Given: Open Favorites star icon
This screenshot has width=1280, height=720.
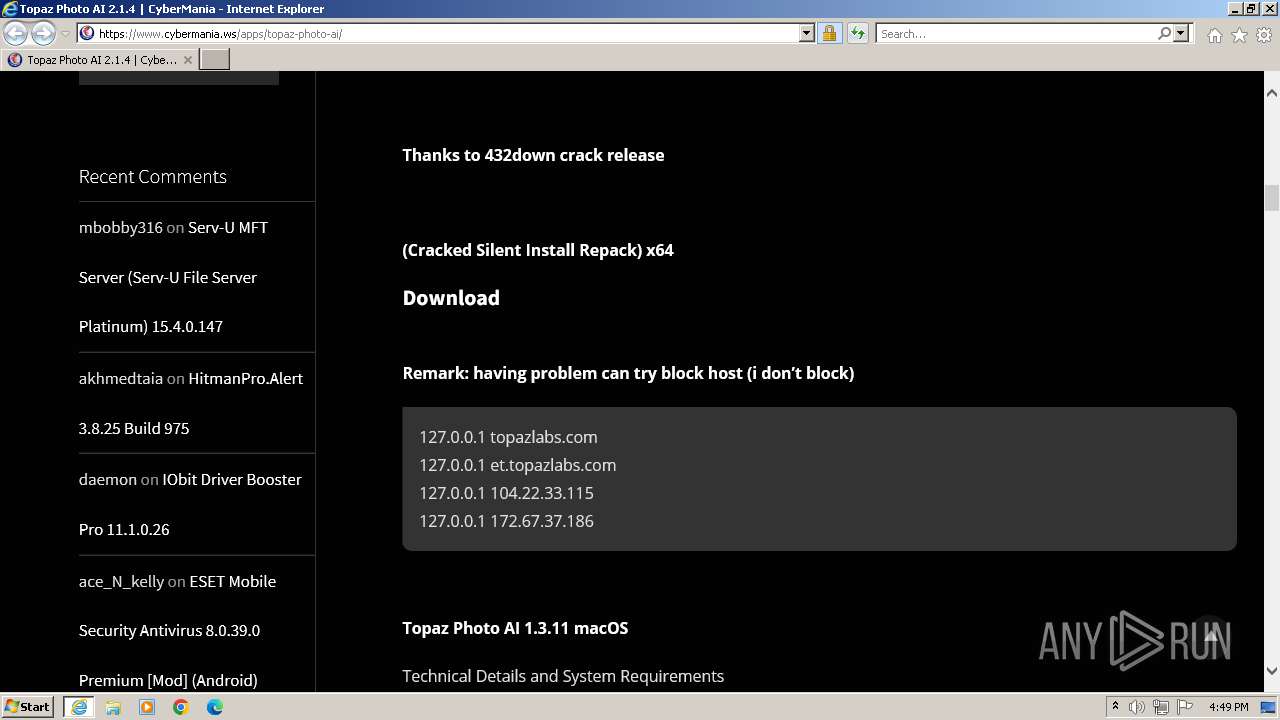Looking at the screenshot, I should 1239,35.
